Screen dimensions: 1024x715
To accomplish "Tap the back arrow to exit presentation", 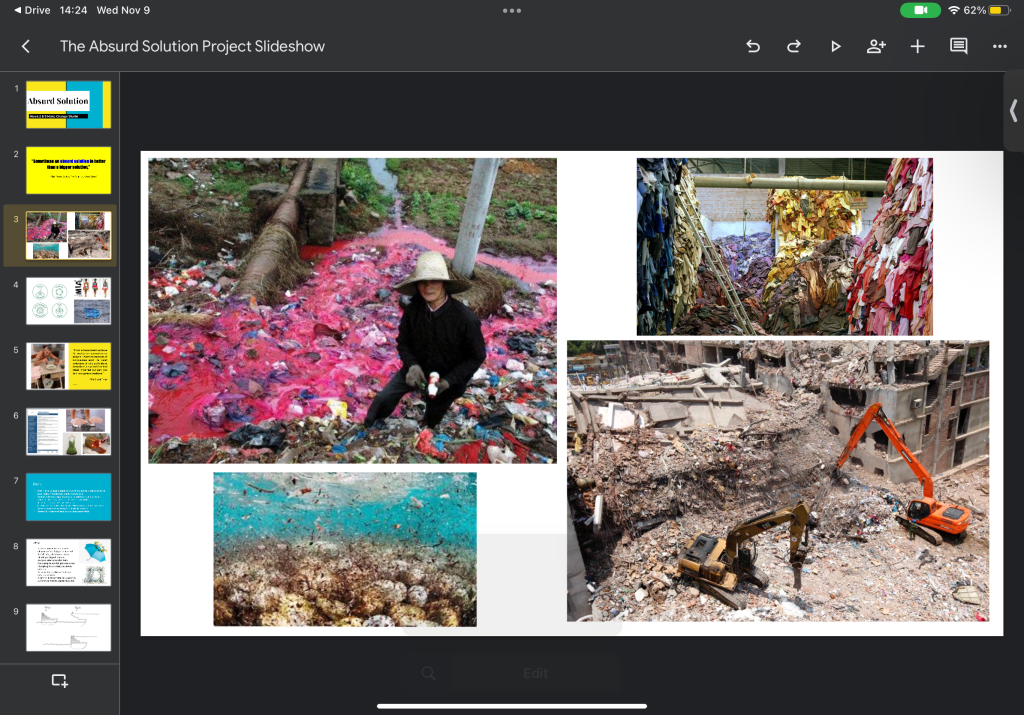I will coord(26,46).
